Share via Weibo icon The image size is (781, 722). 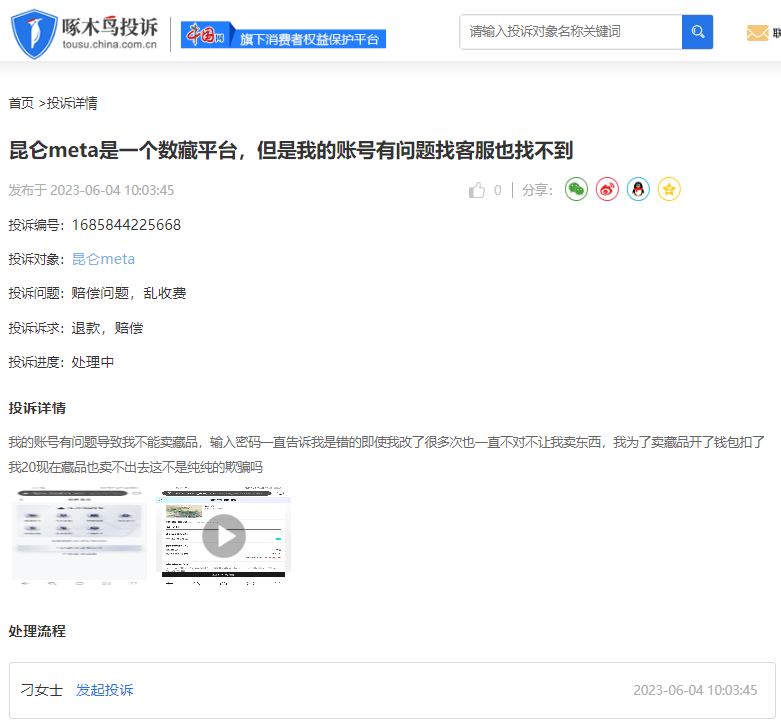[x=607, y=189]
